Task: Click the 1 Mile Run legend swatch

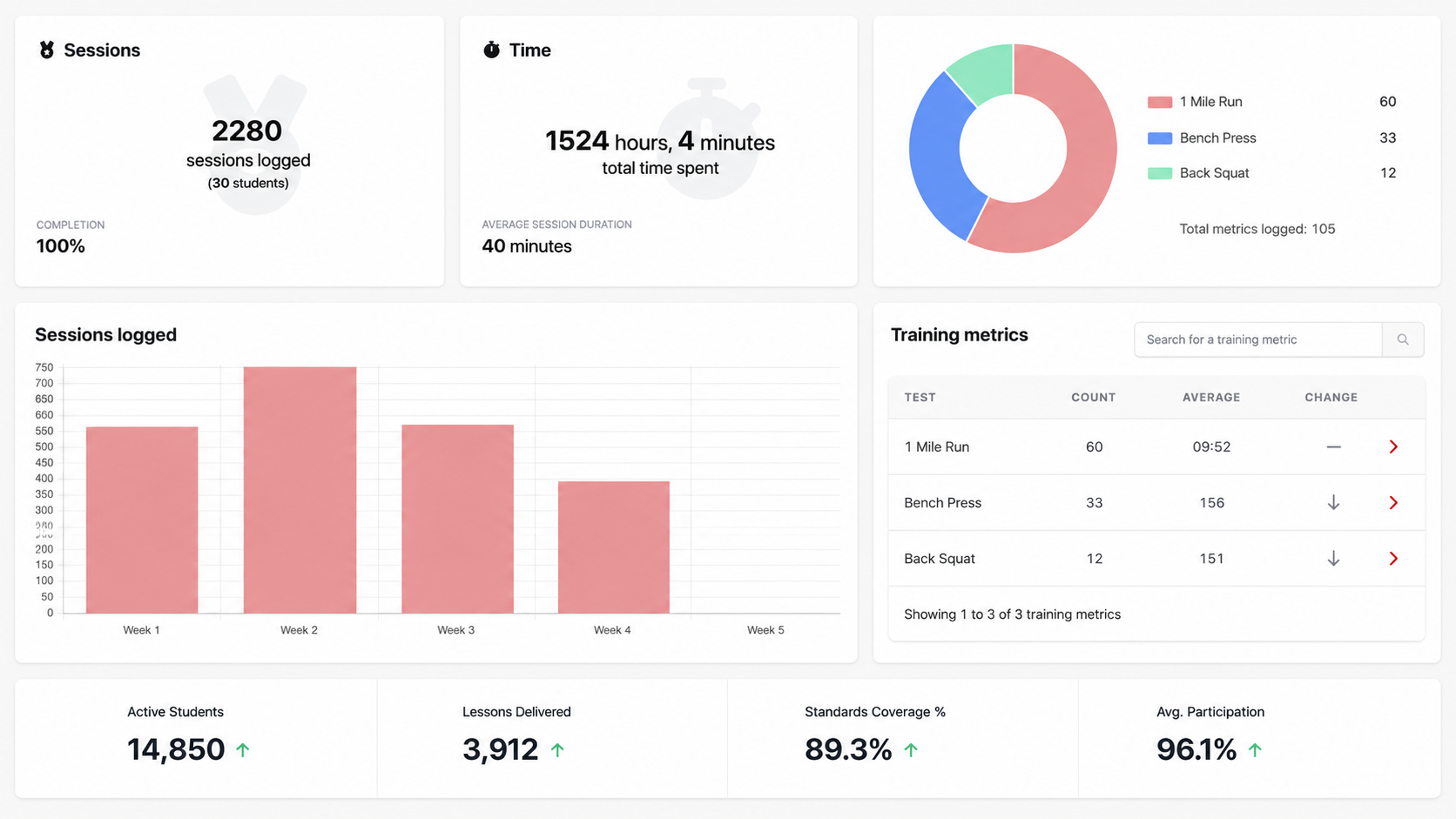Action: (x=1160, y=102)
